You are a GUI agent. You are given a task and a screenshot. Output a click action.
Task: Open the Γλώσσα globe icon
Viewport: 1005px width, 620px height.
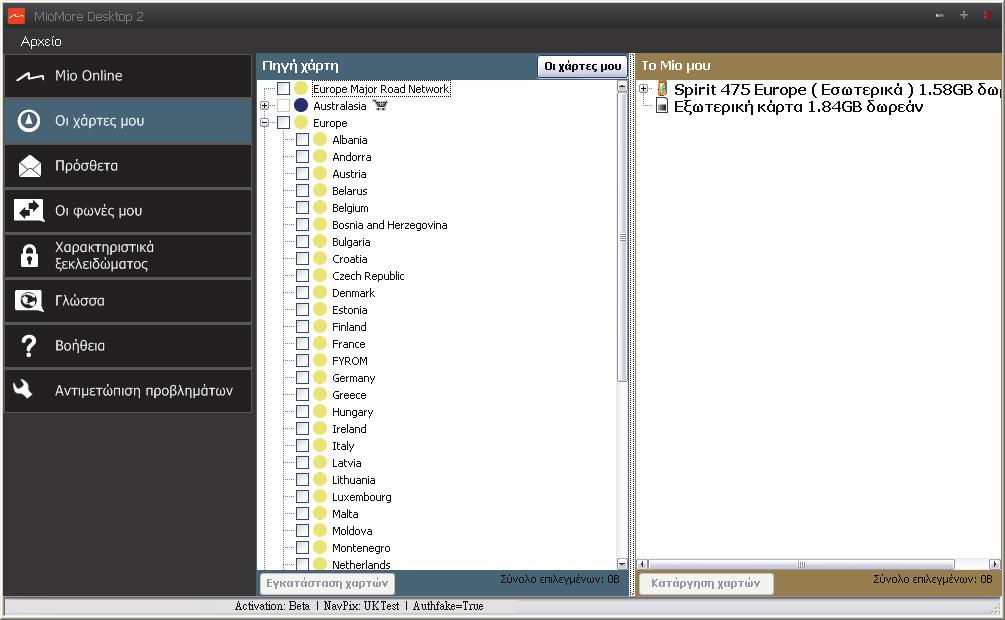29,301
